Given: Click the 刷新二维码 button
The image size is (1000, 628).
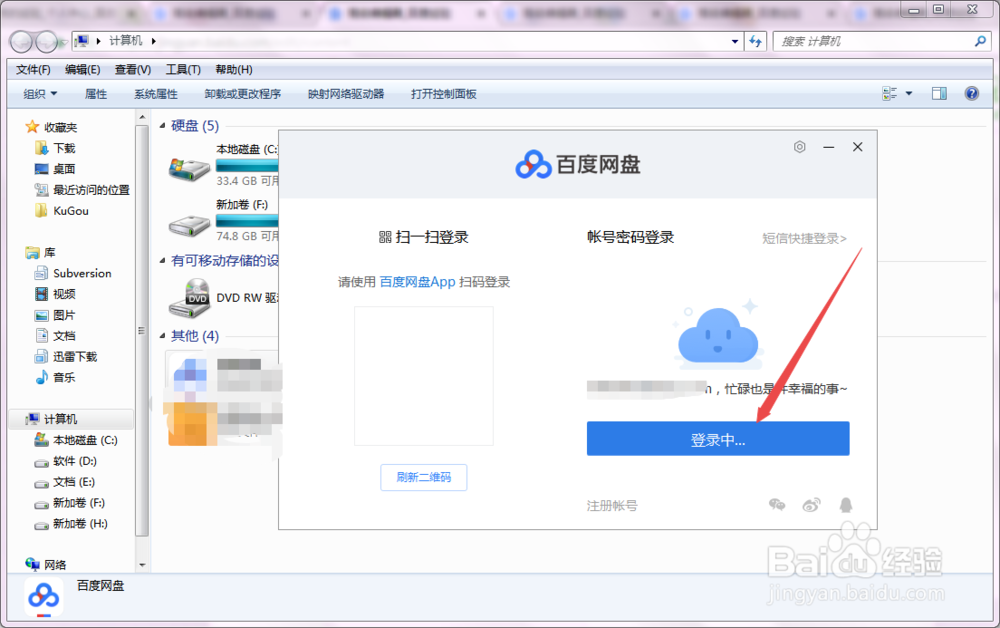Looking at the screenshot, I should [423, 477].
